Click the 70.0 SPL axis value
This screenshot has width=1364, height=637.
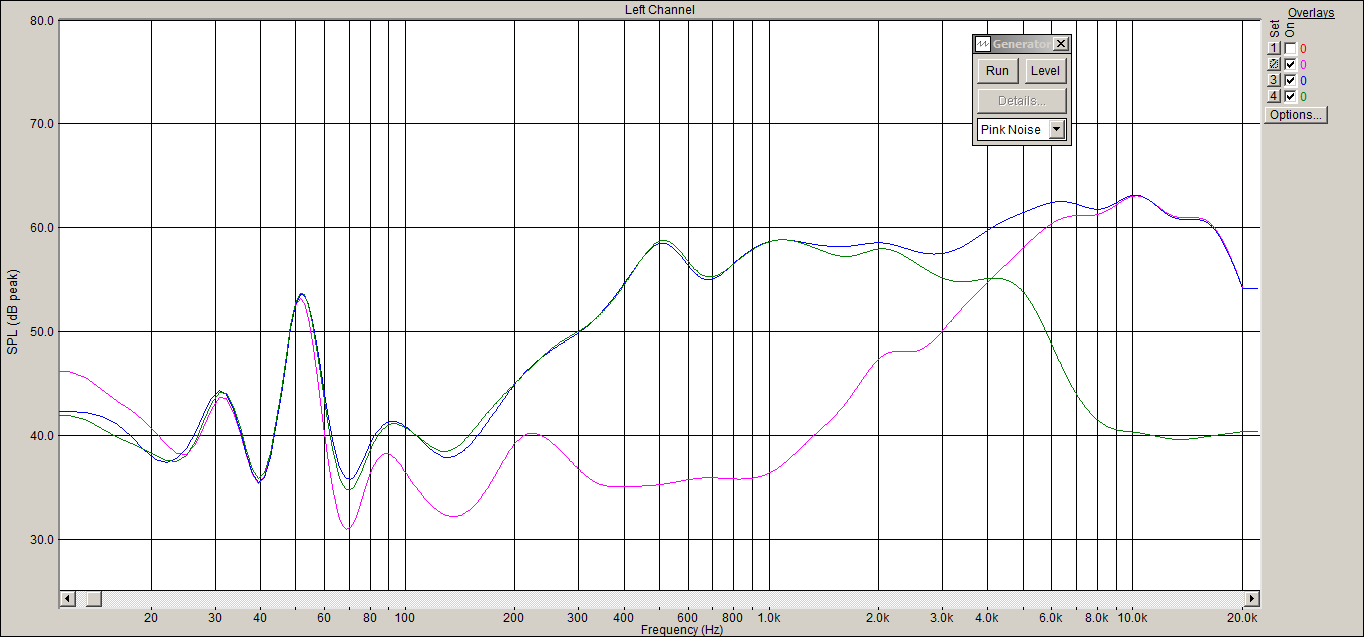(40, 124)
